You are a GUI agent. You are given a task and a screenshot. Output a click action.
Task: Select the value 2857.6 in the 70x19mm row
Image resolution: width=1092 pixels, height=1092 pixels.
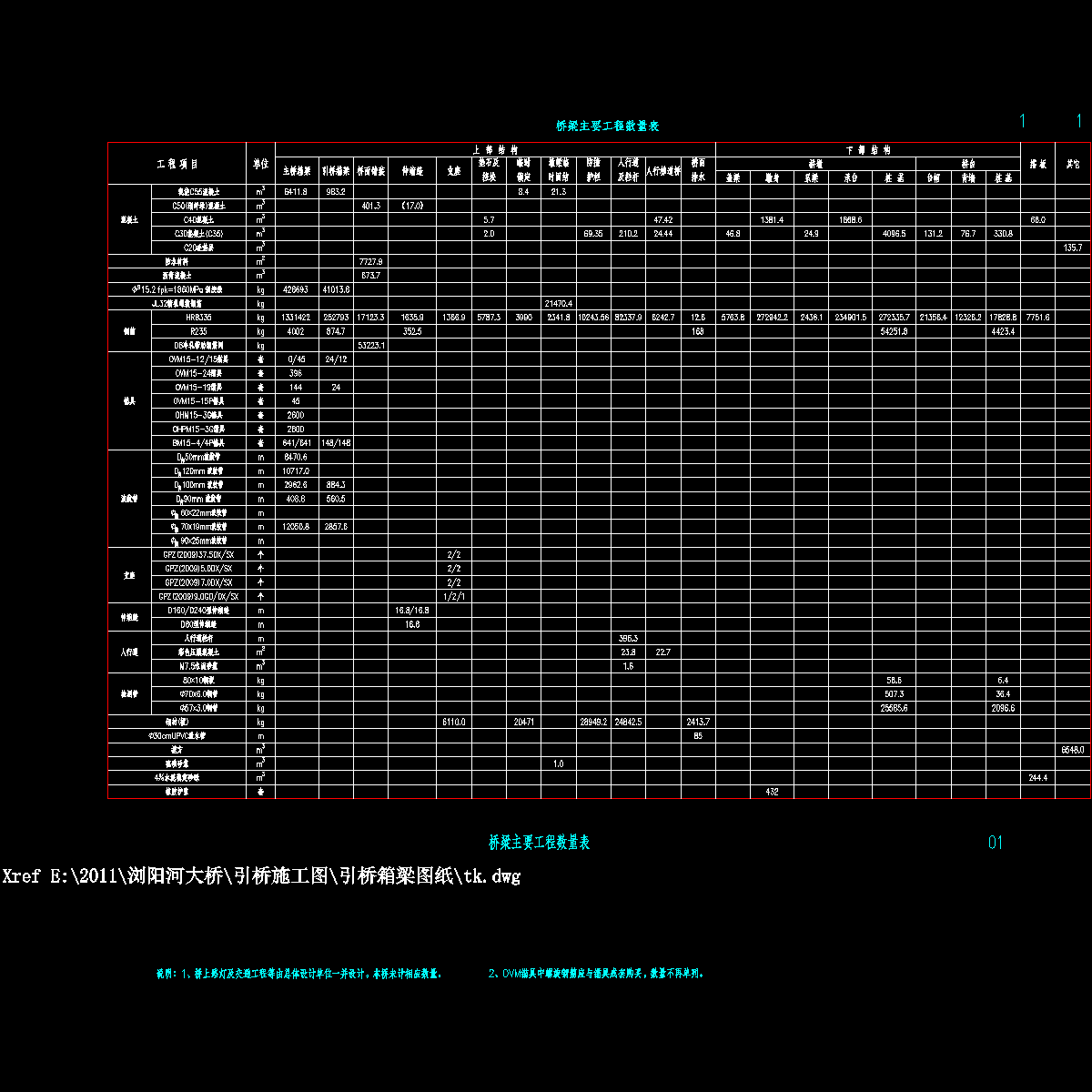pos(336,527)
